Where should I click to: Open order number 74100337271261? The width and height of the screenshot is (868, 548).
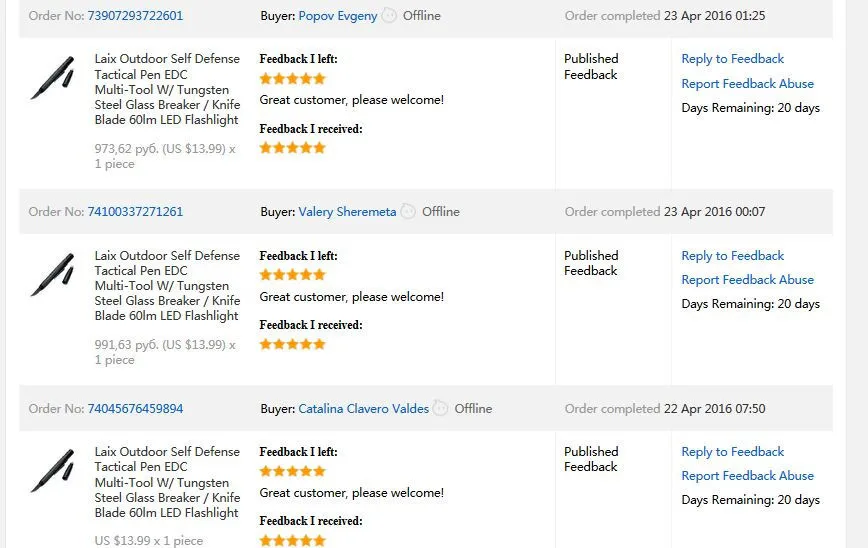pyautogui.click(x=135, y=211)
